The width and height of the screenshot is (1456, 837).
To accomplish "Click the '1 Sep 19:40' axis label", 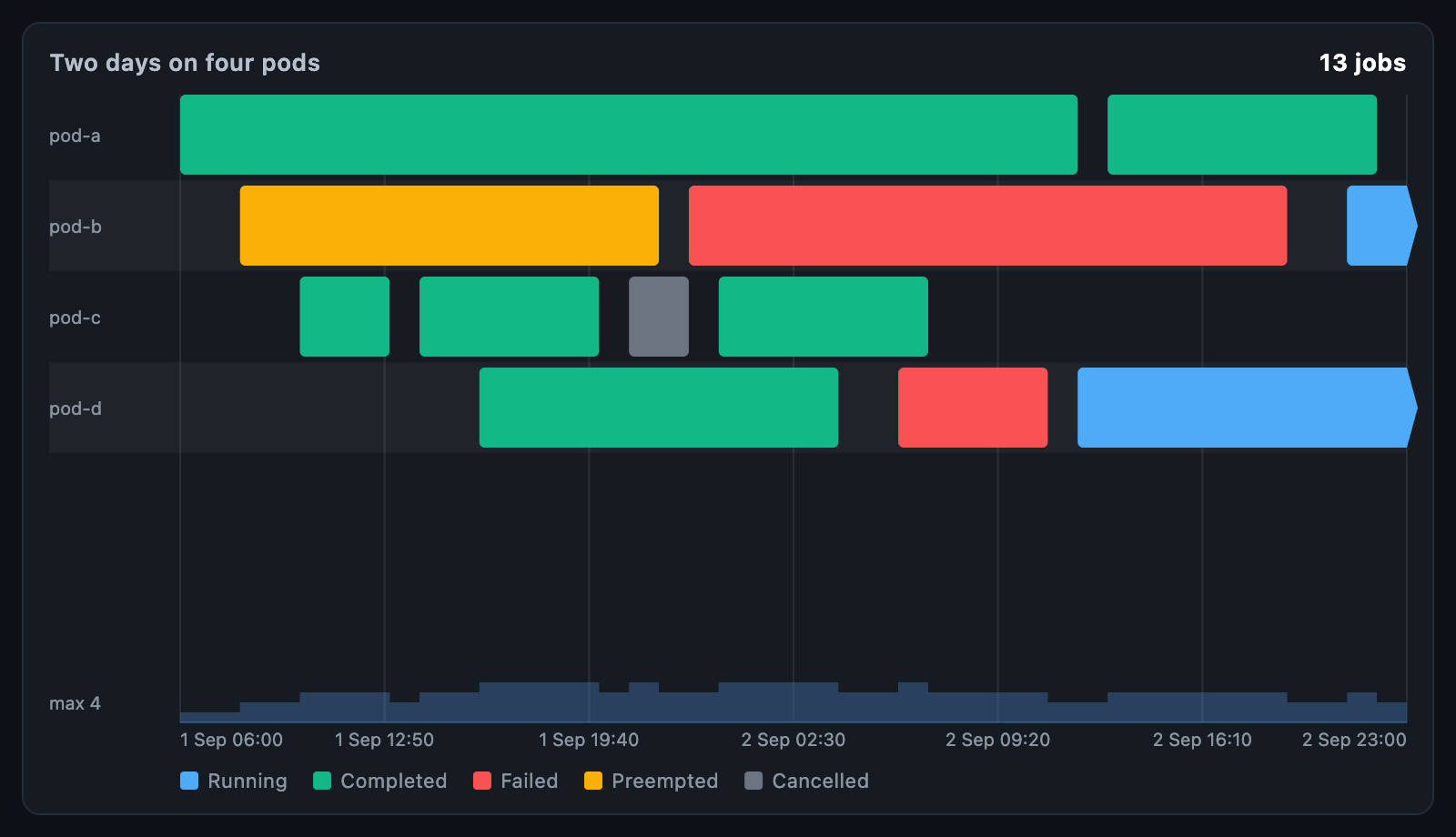I will [589, 740].
